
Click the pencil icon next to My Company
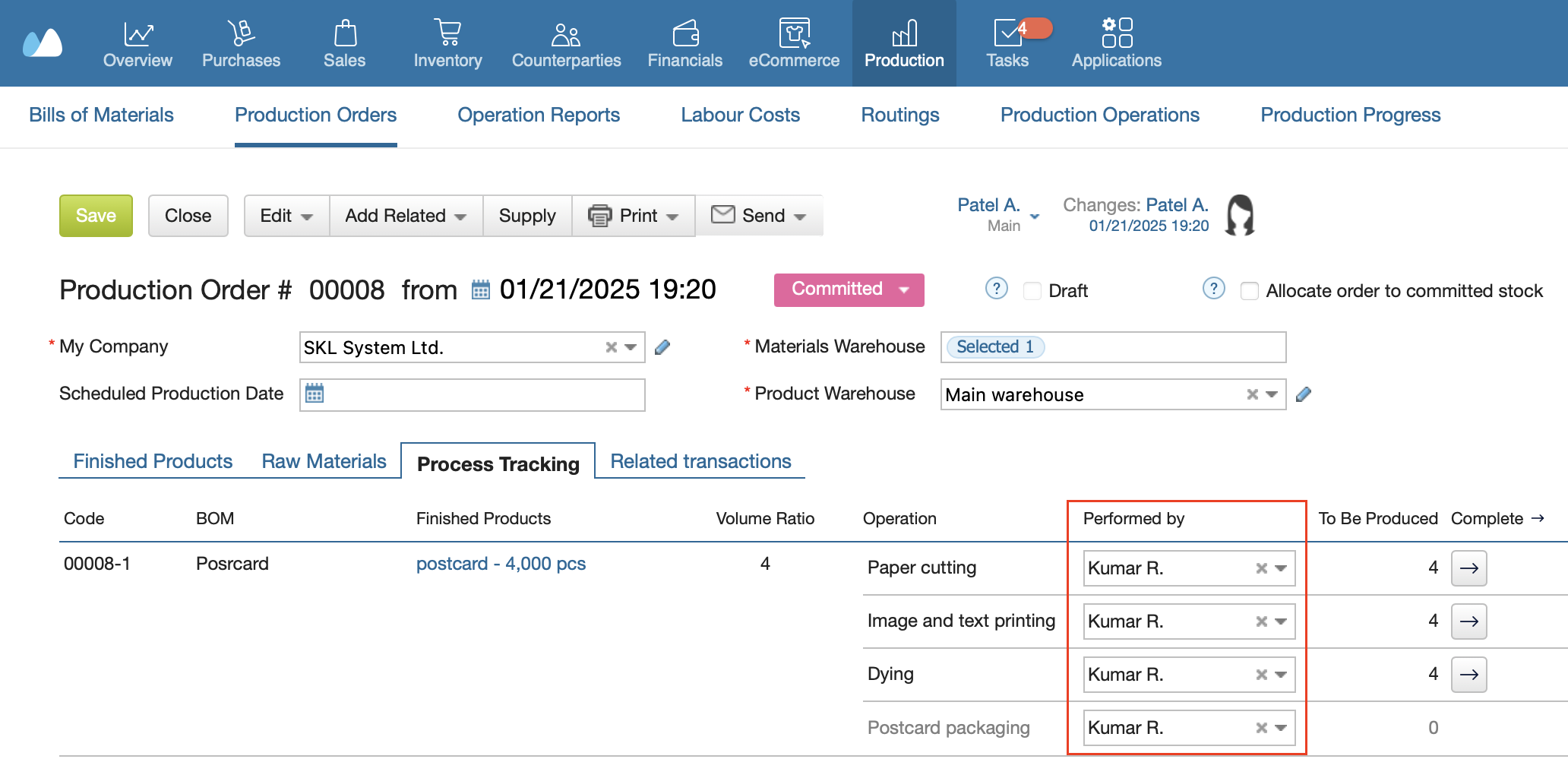(x=662, y=347)
